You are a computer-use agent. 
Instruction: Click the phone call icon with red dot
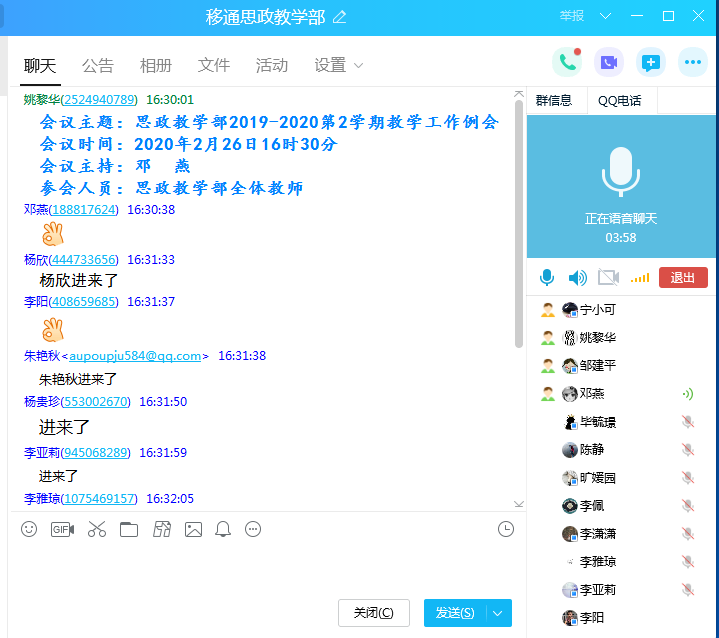[x=567, y=62]
